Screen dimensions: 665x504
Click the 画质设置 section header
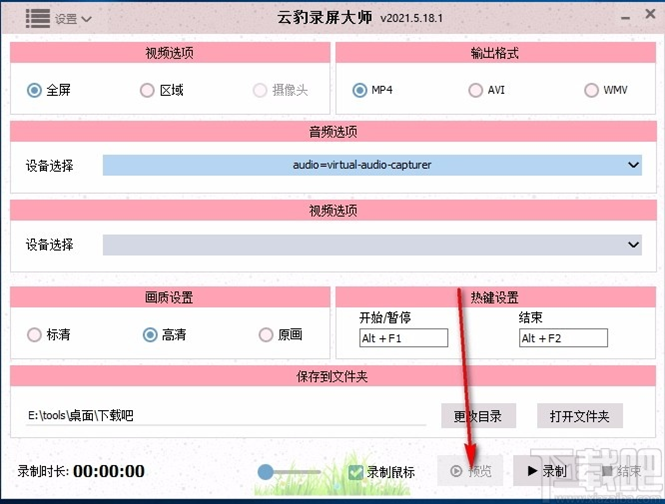[x=170, y=297]
